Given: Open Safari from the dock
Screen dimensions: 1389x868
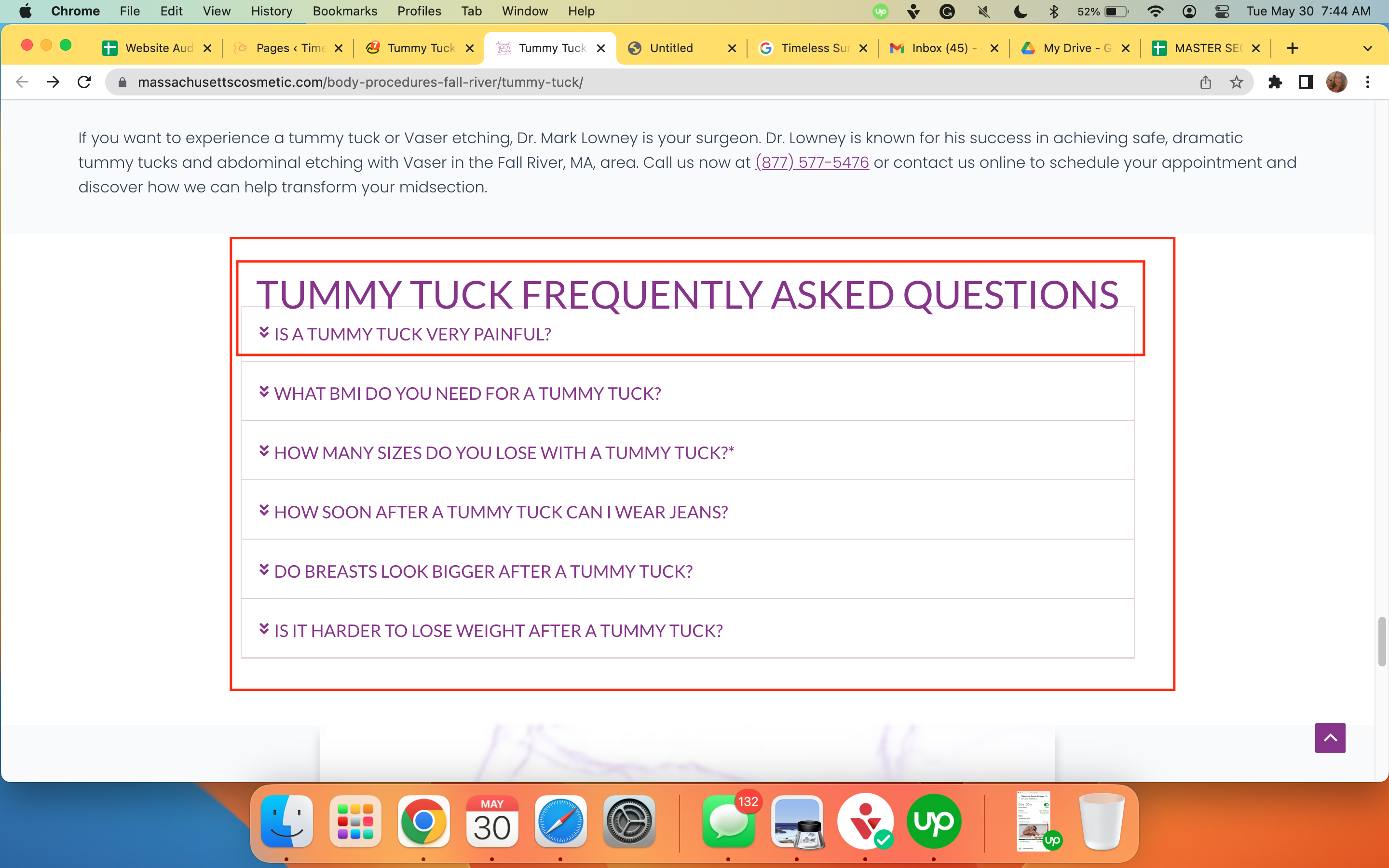Looking at the screenshot, I should pos(560,822).
